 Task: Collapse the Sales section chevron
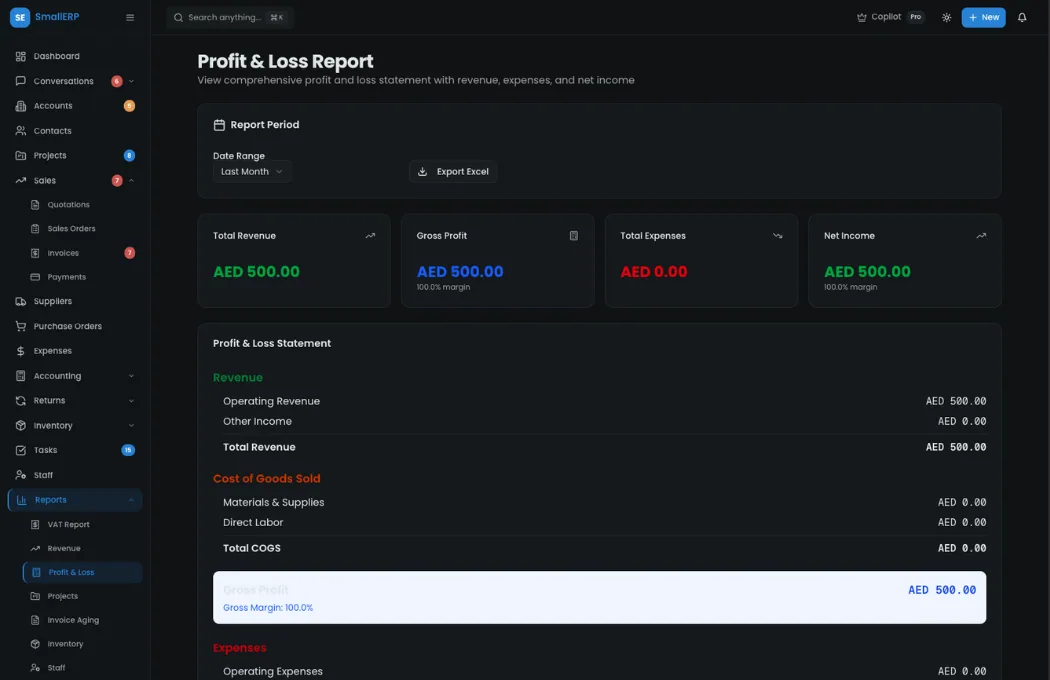(131, 180)
